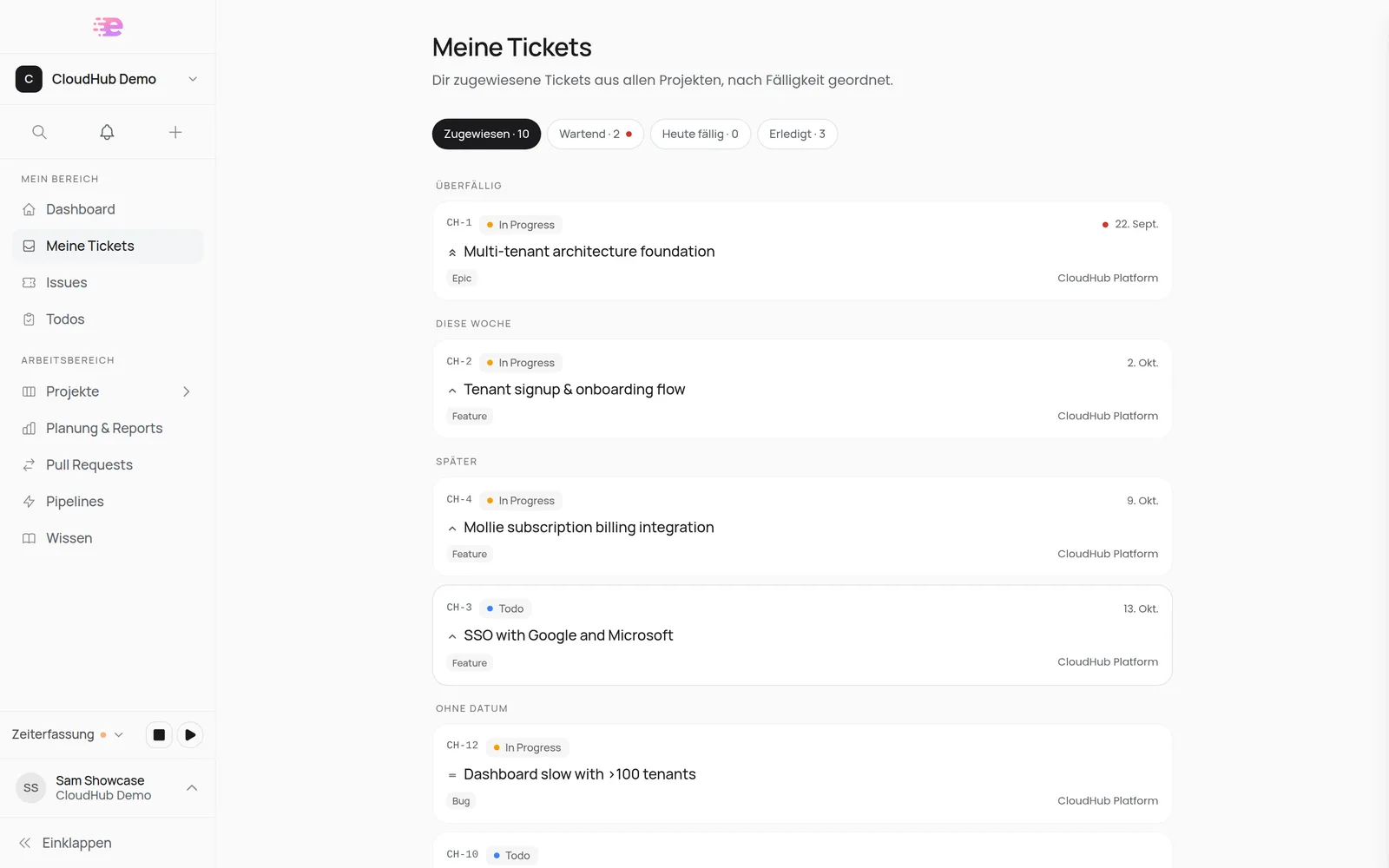
Task: Click the Bug tag on CH-12
Action: click(461, 801)
